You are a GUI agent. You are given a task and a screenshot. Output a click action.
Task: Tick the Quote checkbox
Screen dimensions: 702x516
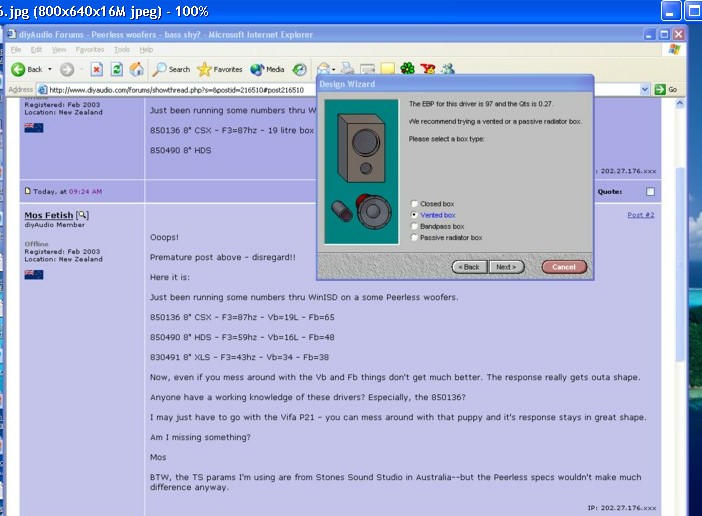pos(651,192)
